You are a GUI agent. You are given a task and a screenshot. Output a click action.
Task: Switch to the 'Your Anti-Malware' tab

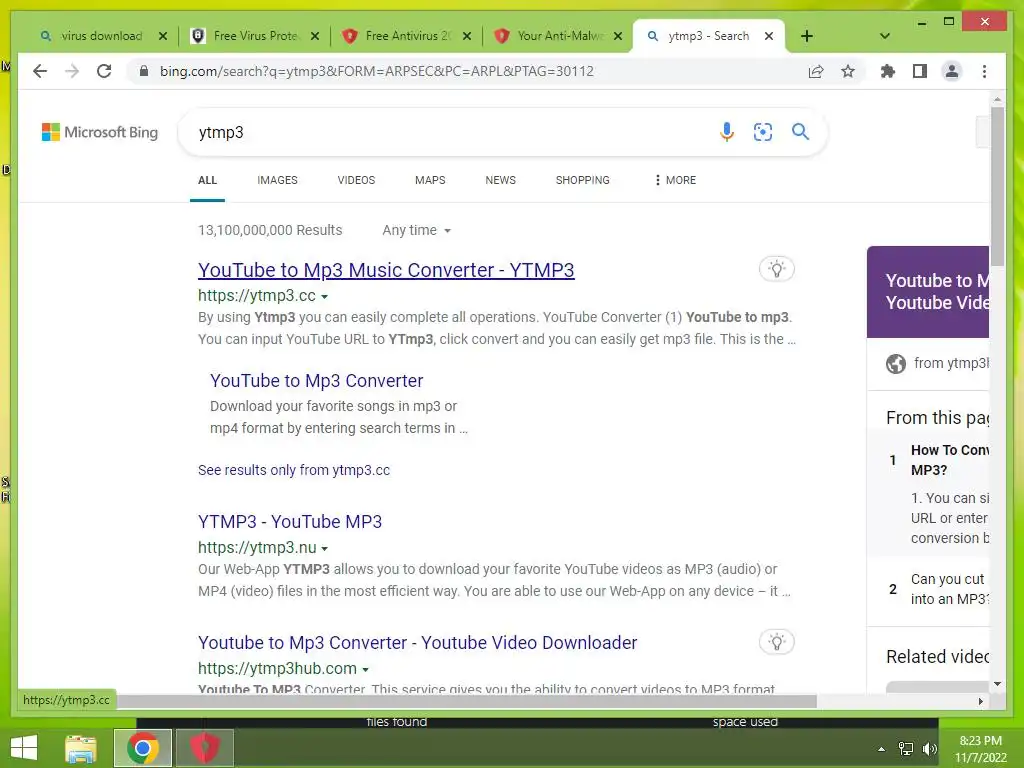(558, 36)
